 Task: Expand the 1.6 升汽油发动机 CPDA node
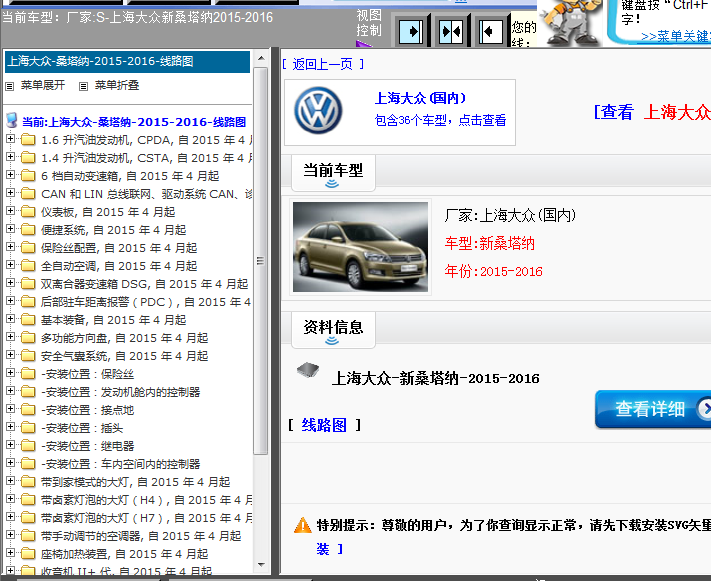(10, 139)
